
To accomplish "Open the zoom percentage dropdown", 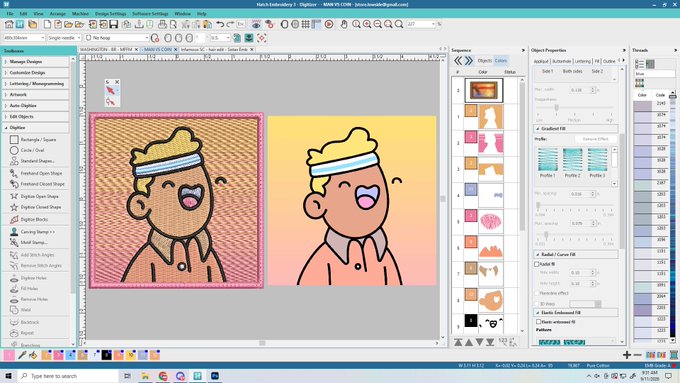I will 433,24.
